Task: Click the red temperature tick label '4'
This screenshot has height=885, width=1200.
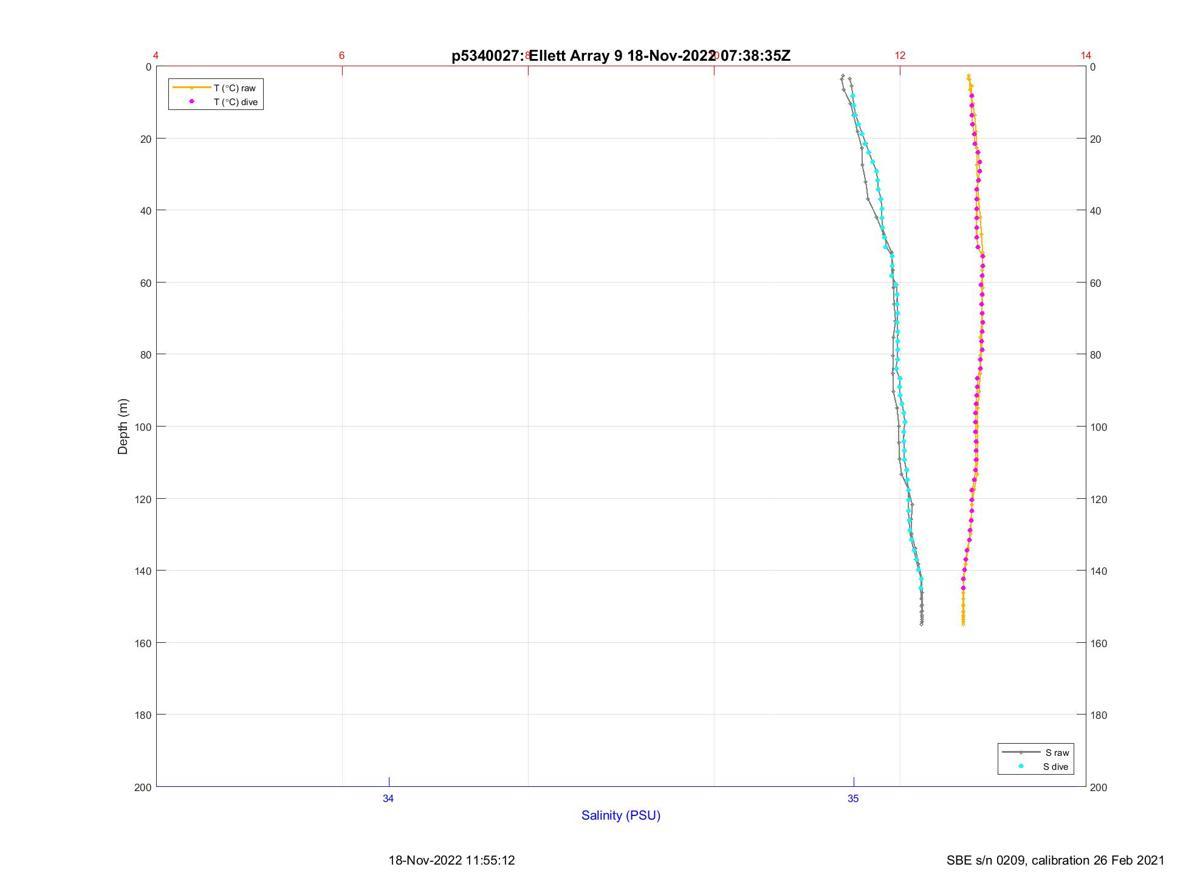Action: (x=156, y=56)
